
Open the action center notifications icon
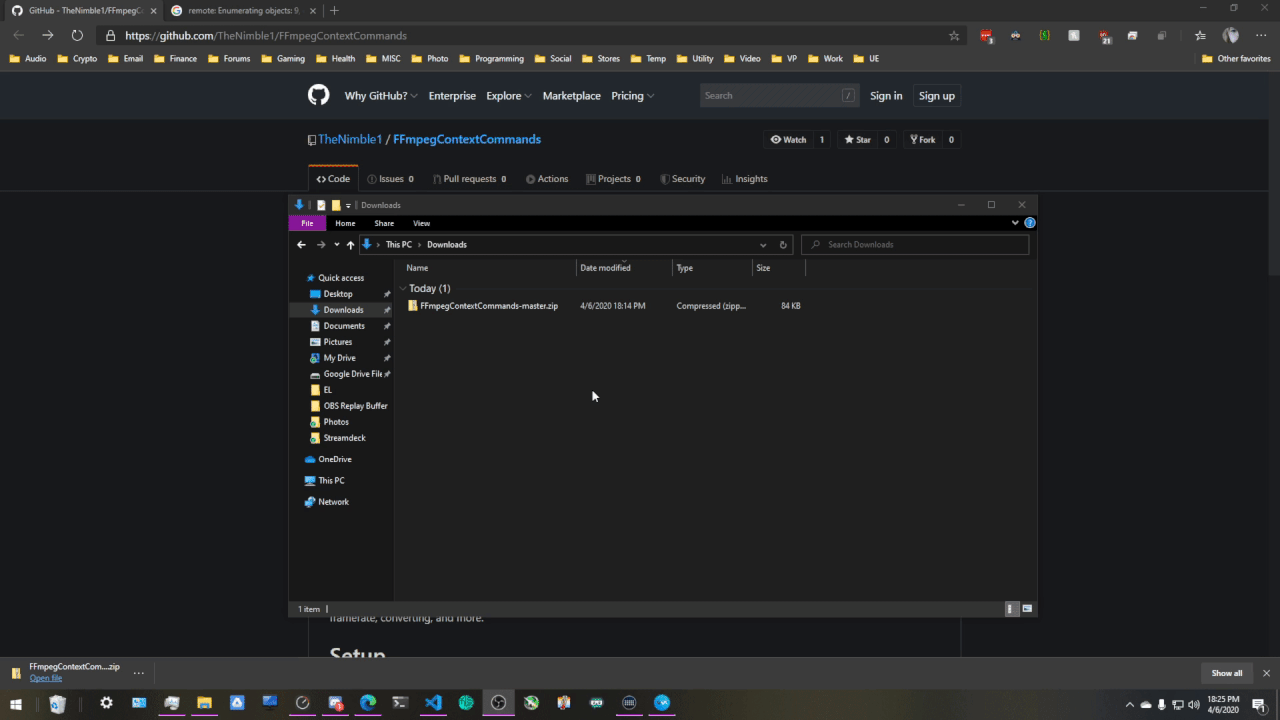[1258, 705]
